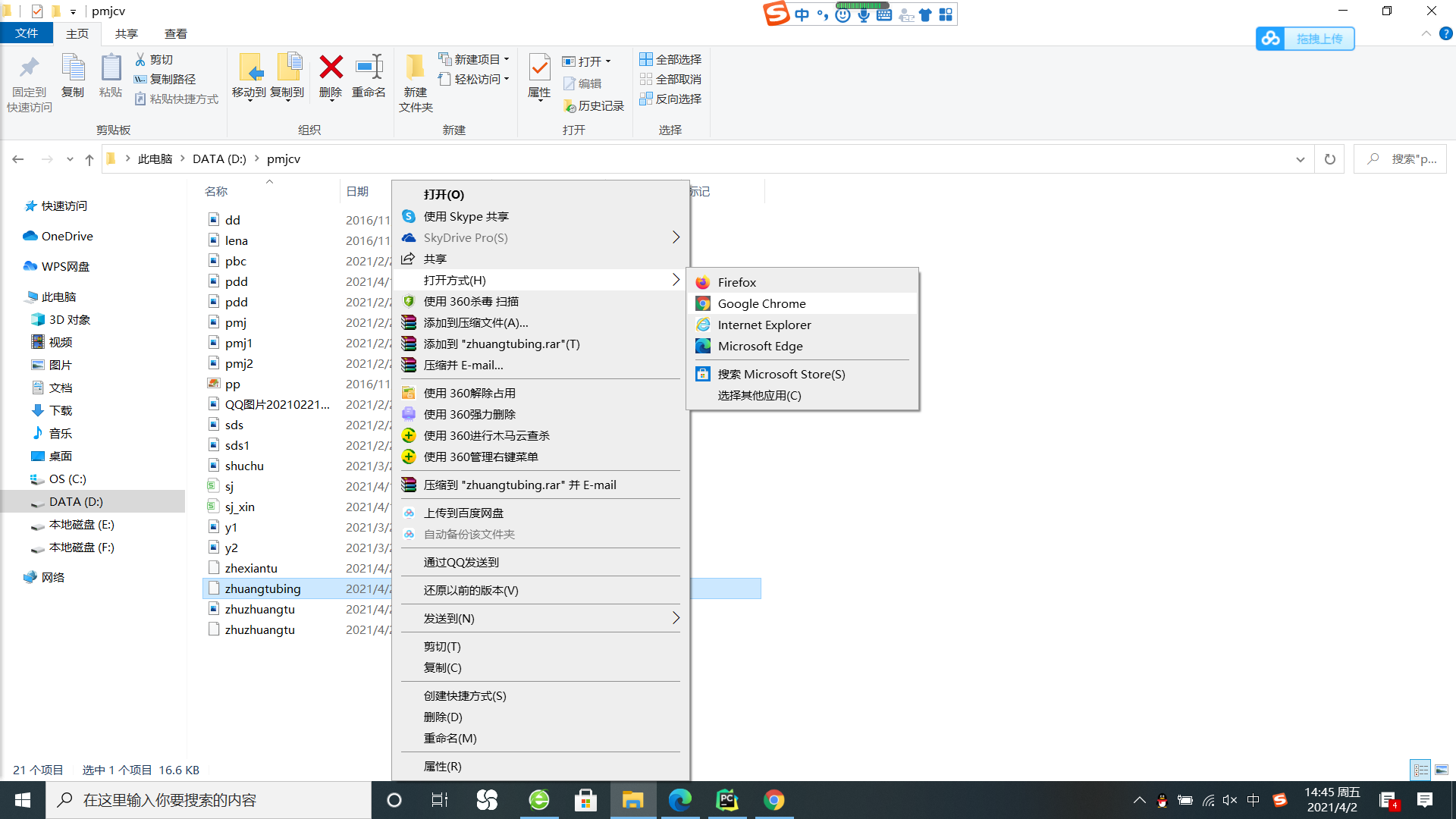Expand the 发送到 submenu
Screen dimensions: 1456x819
tap(540, 617)
